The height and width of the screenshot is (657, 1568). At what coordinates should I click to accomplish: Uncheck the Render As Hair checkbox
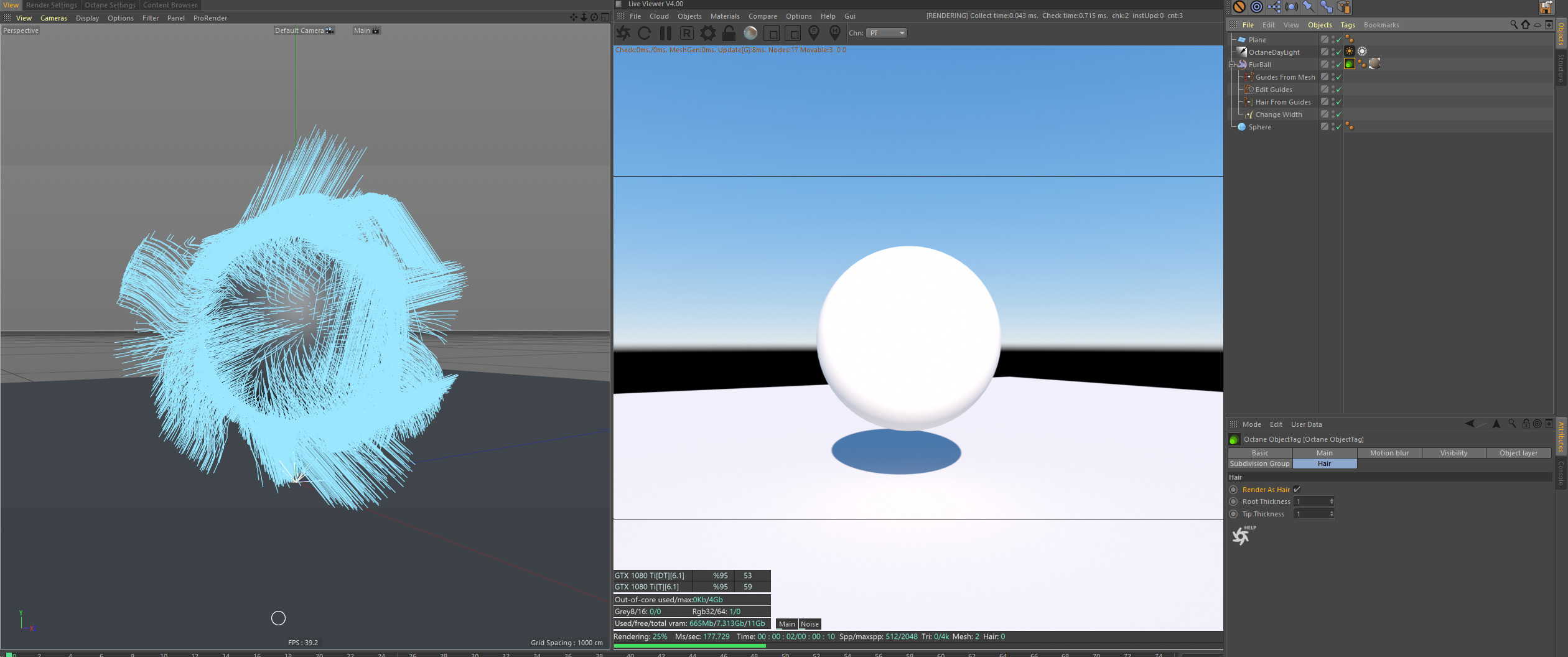click(1297, 490)
